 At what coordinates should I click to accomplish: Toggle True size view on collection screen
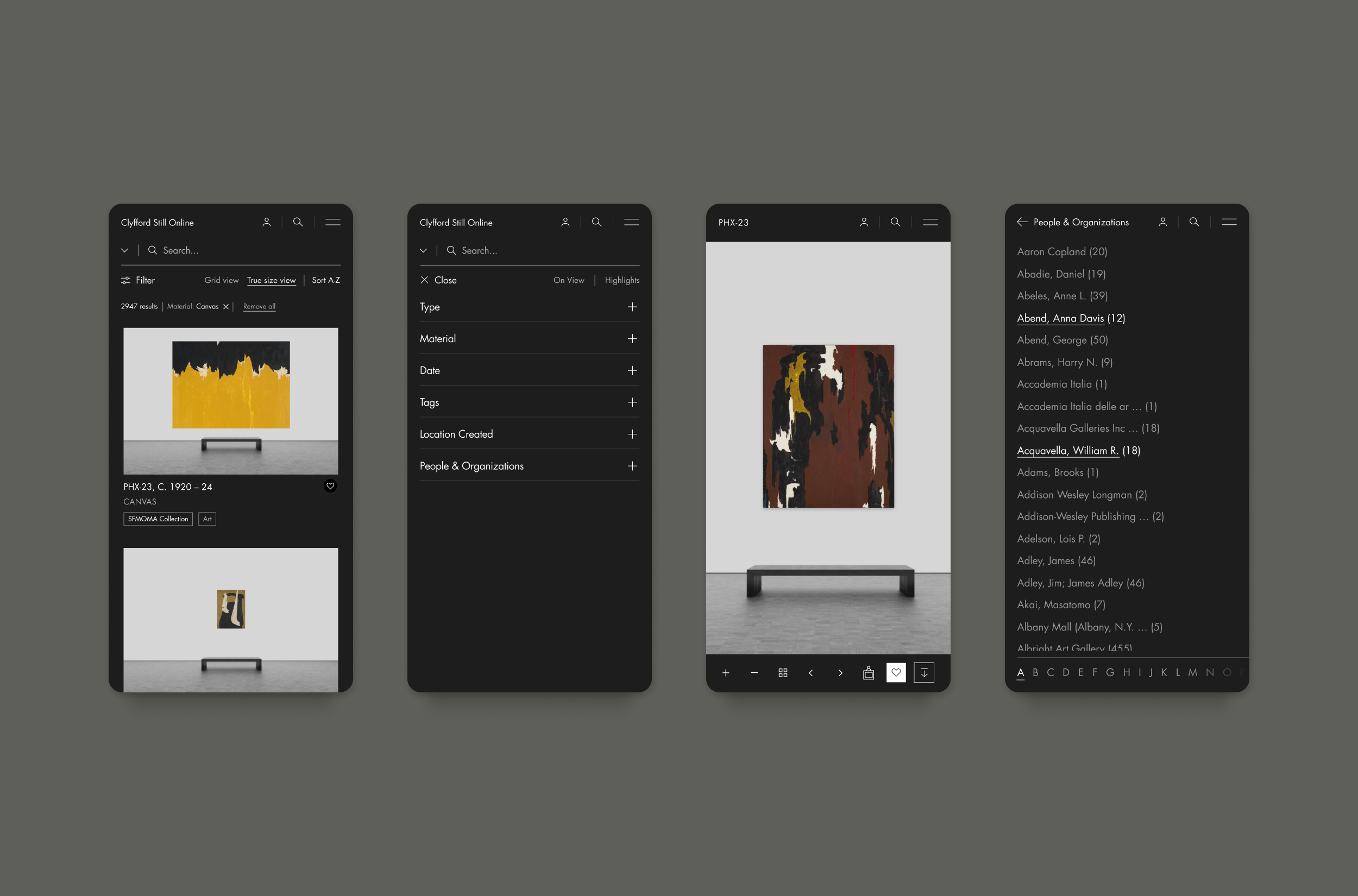(271, 281)
